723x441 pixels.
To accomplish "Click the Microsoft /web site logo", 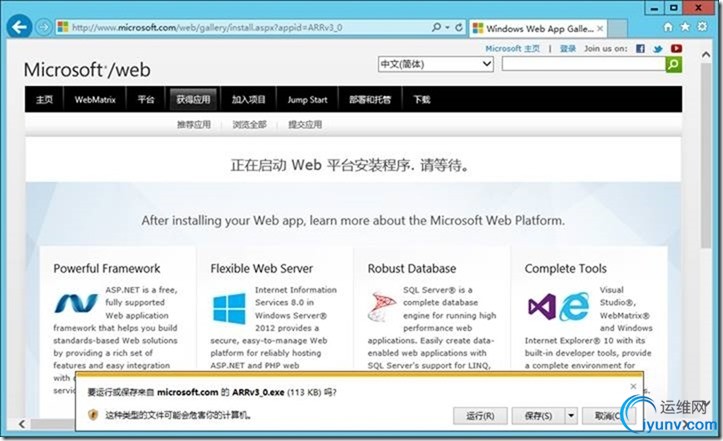I will (x=87, y=70).
